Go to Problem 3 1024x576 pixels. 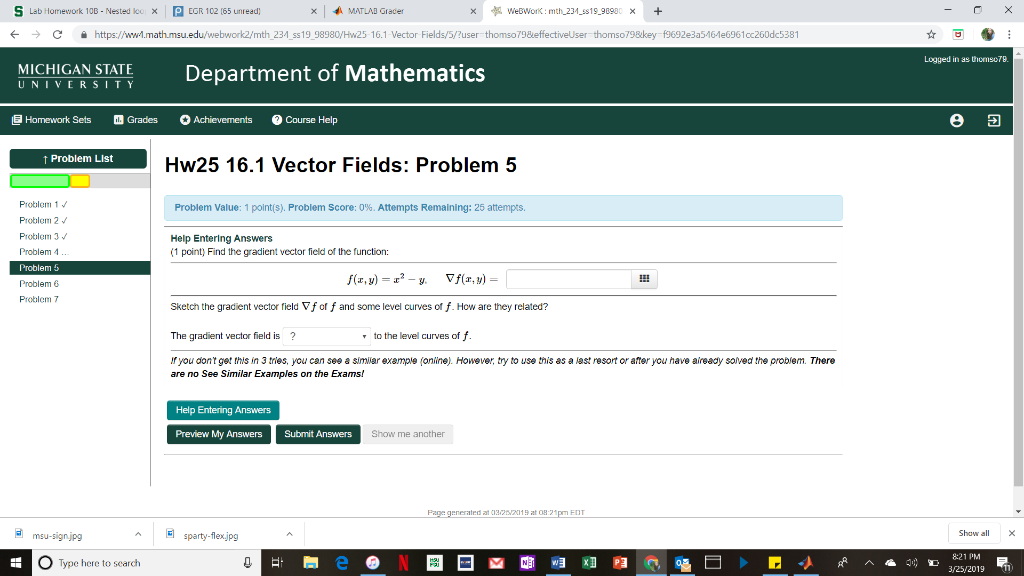click(43, 236)
